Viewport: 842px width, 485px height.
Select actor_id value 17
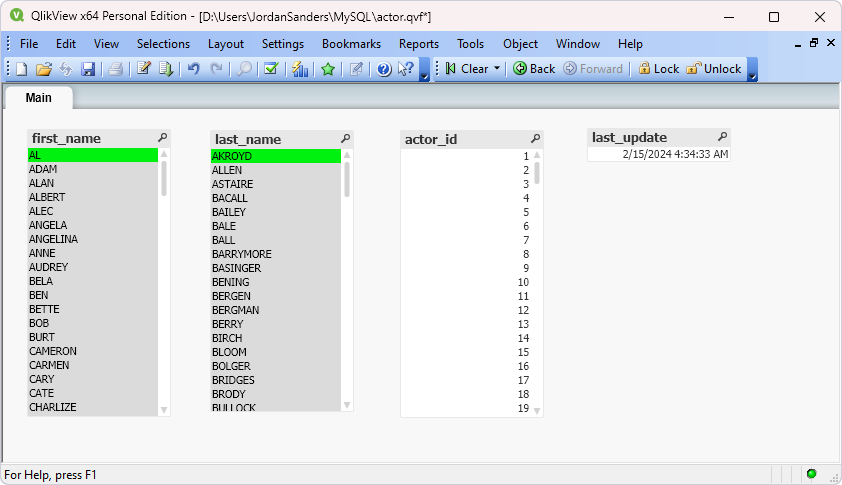coord(466,380)
